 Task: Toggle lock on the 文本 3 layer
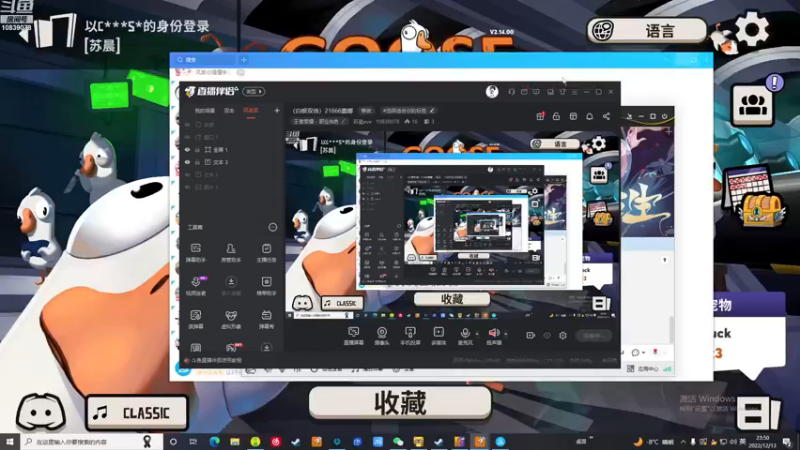point(197,162)
